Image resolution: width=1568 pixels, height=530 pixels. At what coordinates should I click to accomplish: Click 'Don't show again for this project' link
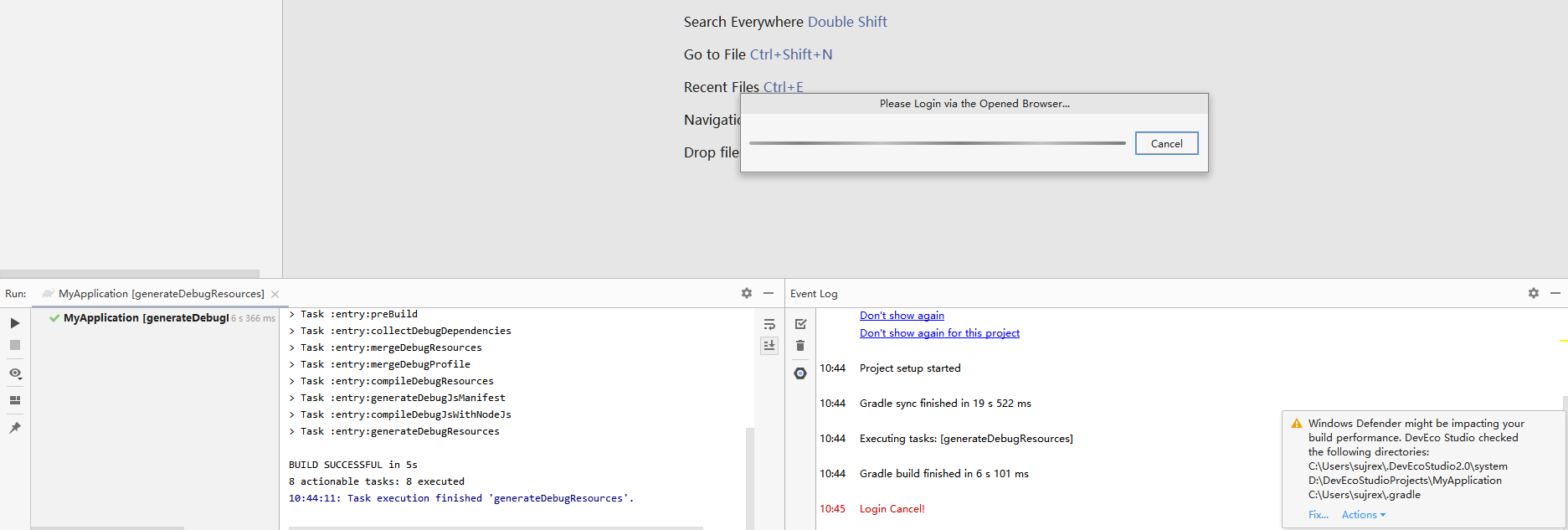tap(939, 333)
